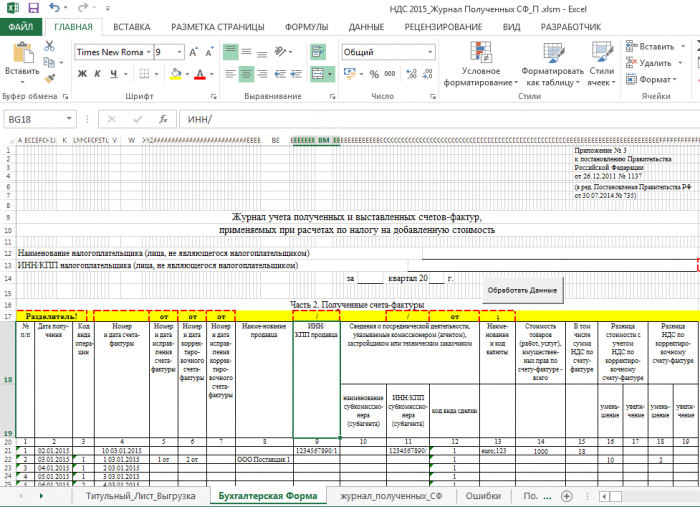The height and width of the screenshot is (507, 700).
Task: Open the Формат cells menu
Action: click(651, 79)
